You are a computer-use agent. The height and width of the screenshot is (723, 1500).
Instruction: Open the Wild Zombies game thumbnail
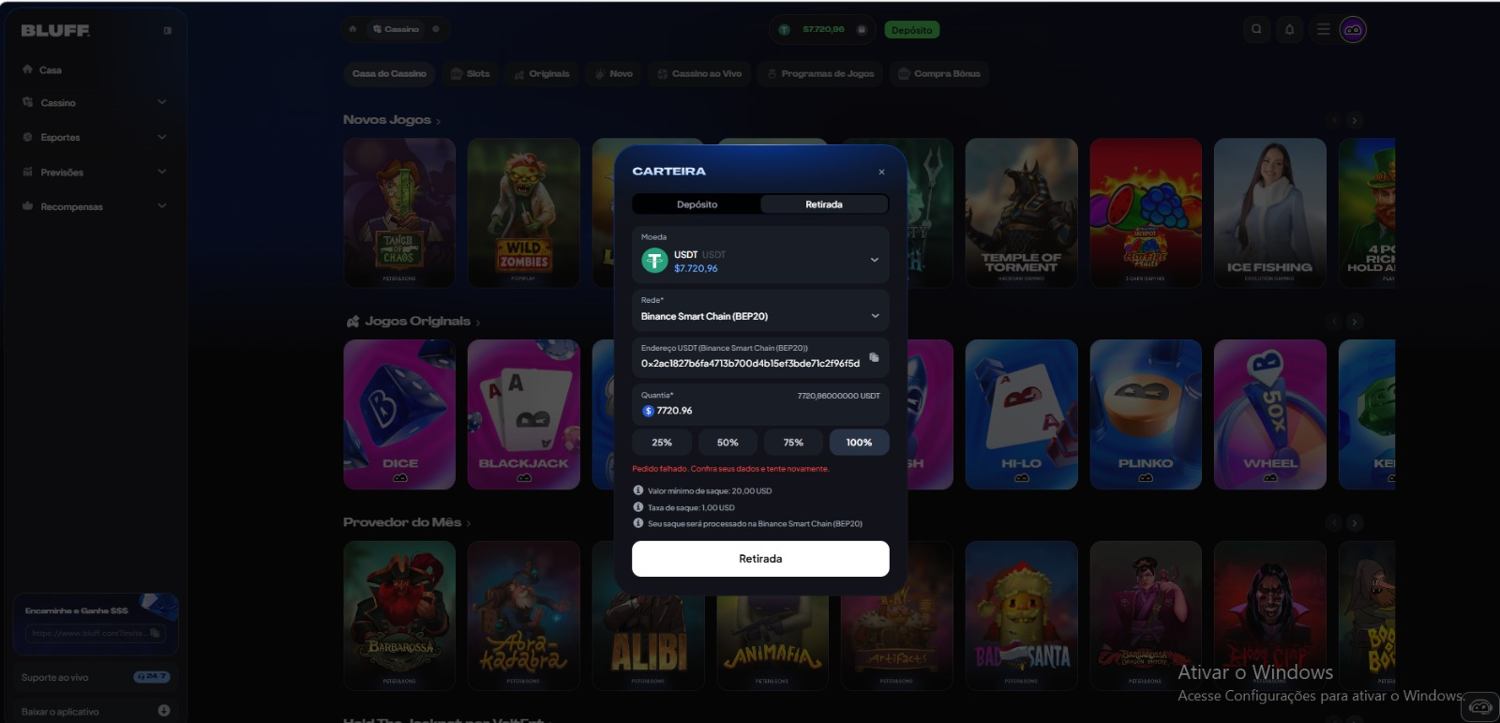click(524, 213)
